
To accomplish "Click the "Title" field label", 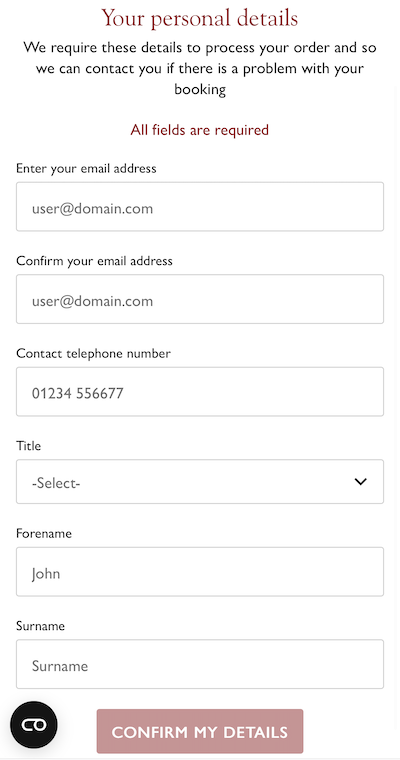I will [x=29, y=446].
